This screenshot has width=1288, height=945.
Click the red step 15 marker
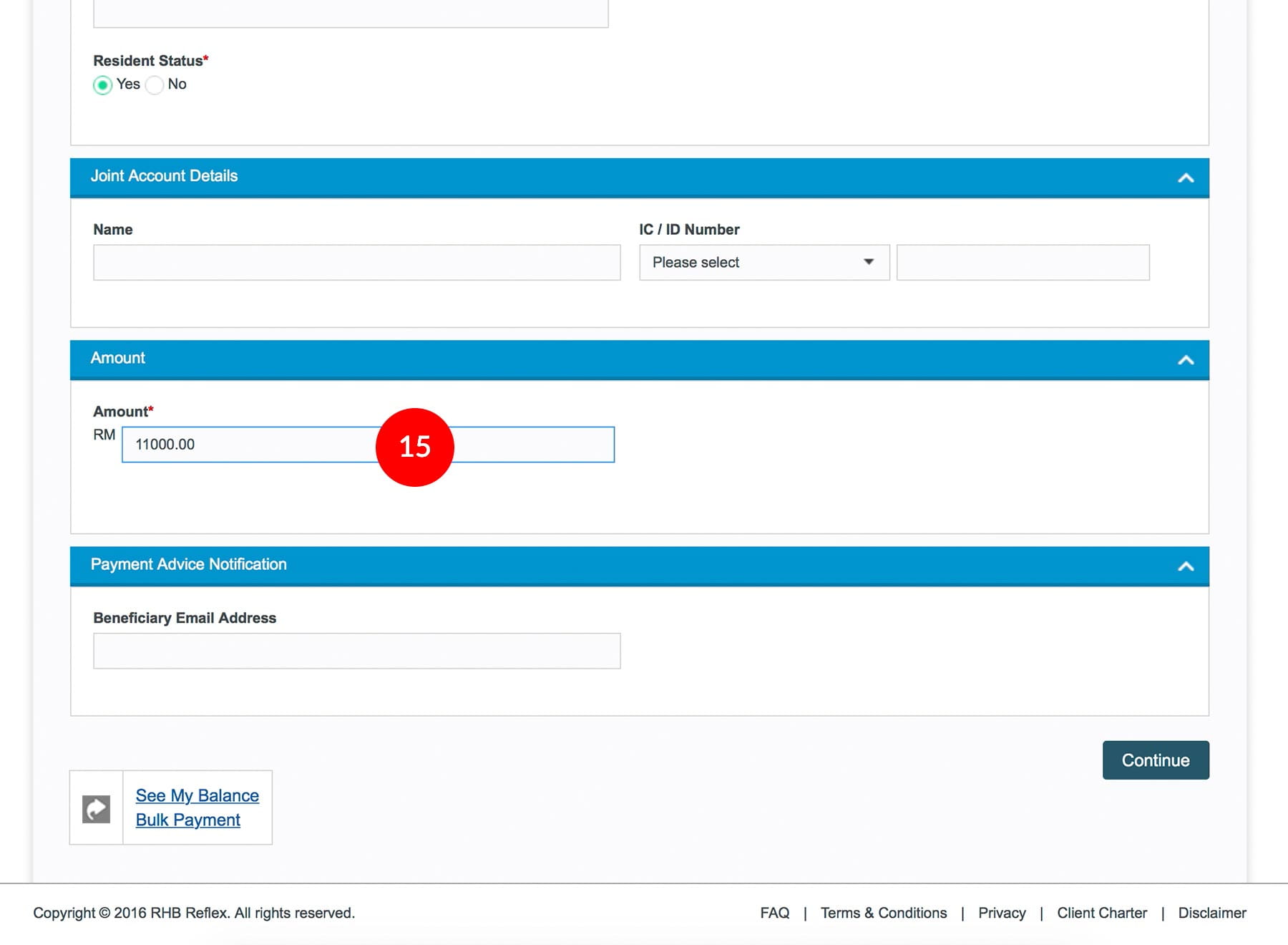tap(414, 447)
